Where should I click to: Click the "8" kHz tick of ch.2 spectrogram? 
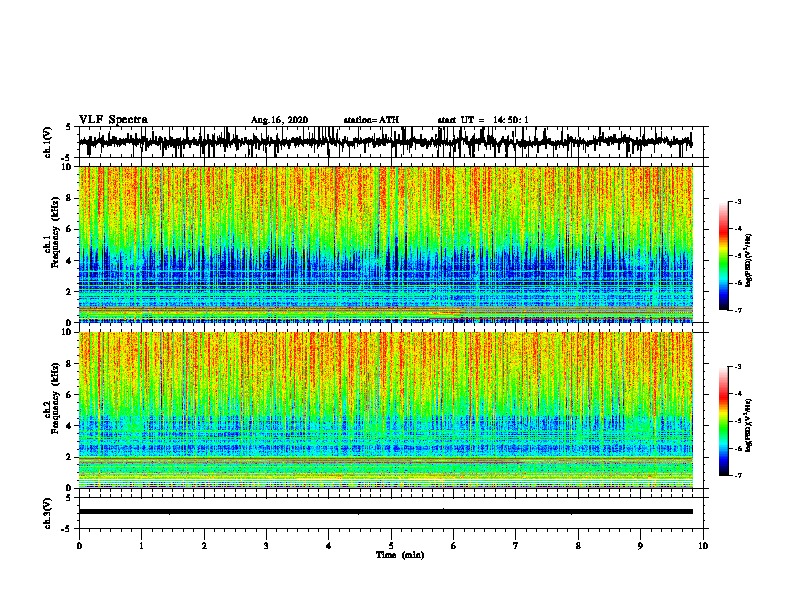[70, 364]
